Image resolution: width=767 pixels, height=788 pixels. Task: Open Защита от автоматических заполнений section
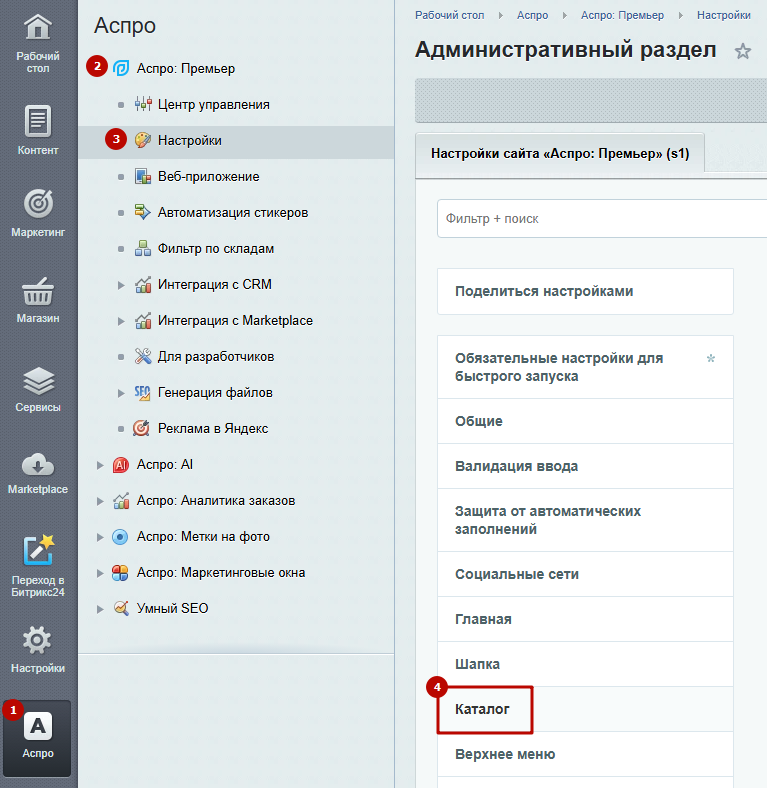pyautogui.click(x=585, y=520)
